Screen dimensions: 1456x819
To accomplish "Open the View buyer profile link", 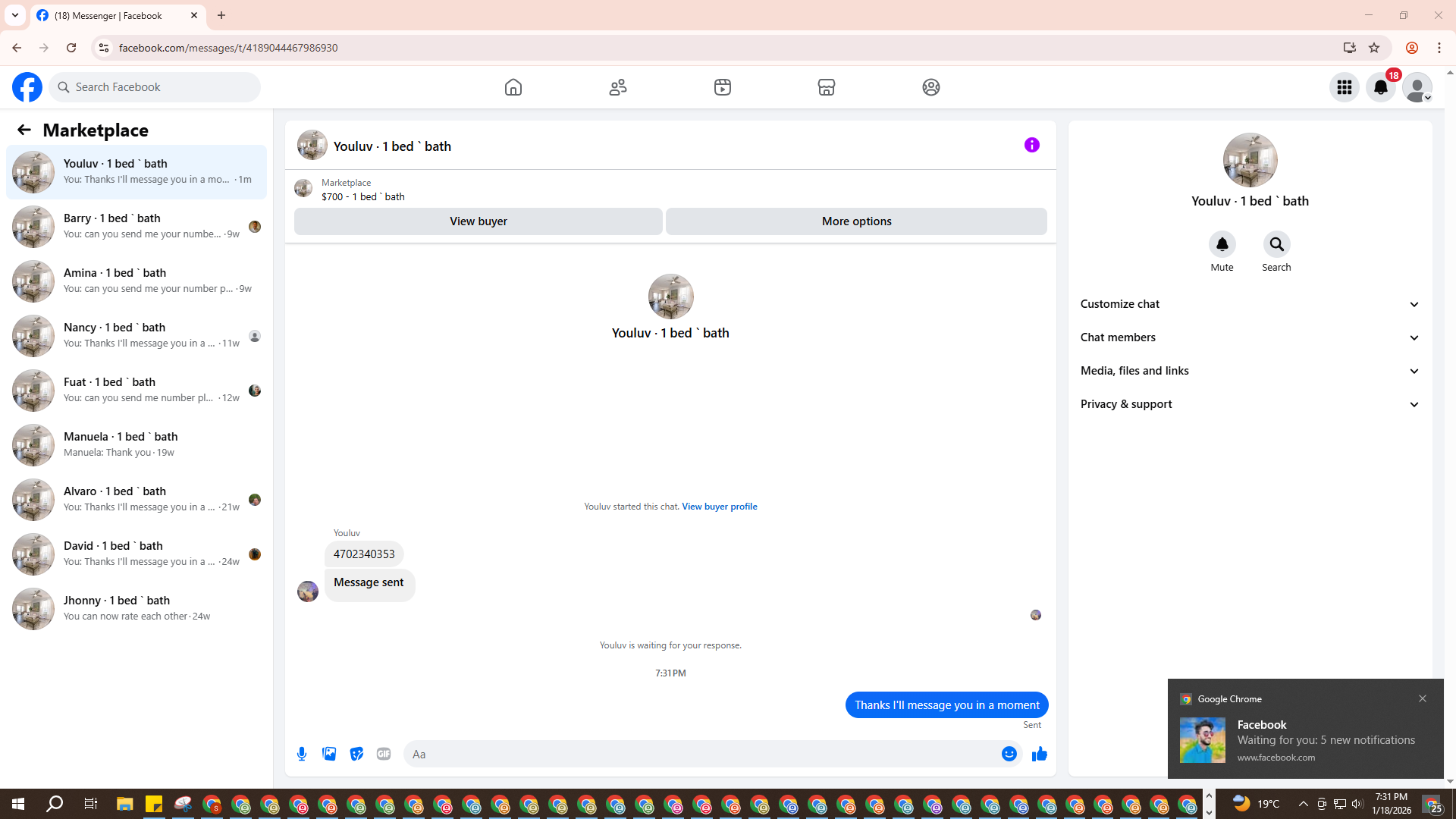I will [x=719, y=507].
